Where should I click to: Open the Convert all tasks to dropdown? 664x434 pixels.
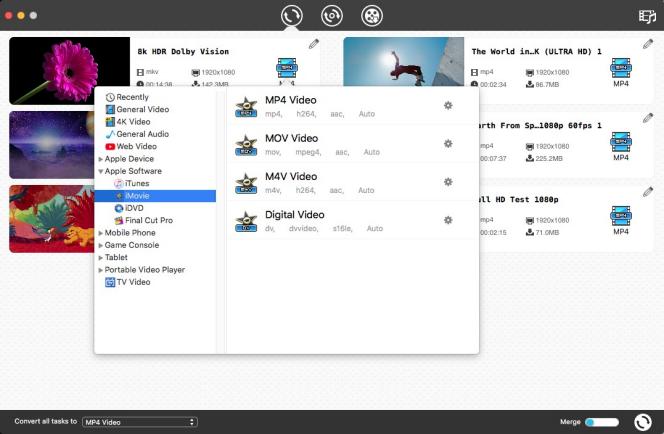pos(139,422)
